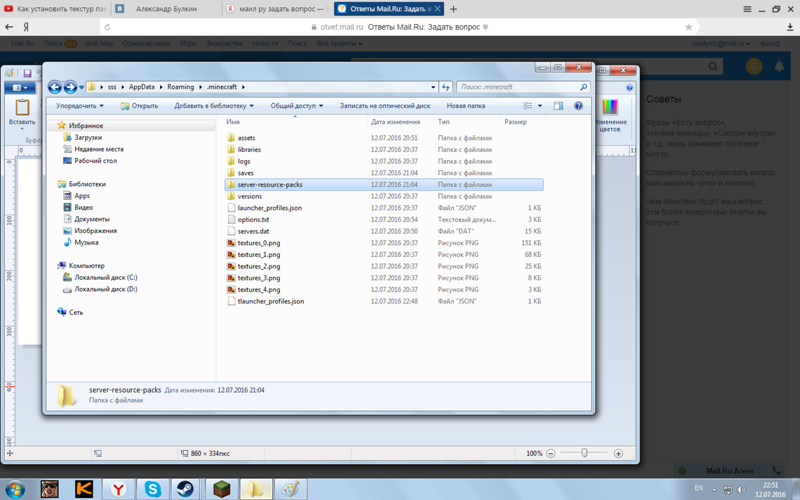800x500 pixels.
Task: Select Локальный диск (C:) in navigation pane
Action: pos(105,277)
